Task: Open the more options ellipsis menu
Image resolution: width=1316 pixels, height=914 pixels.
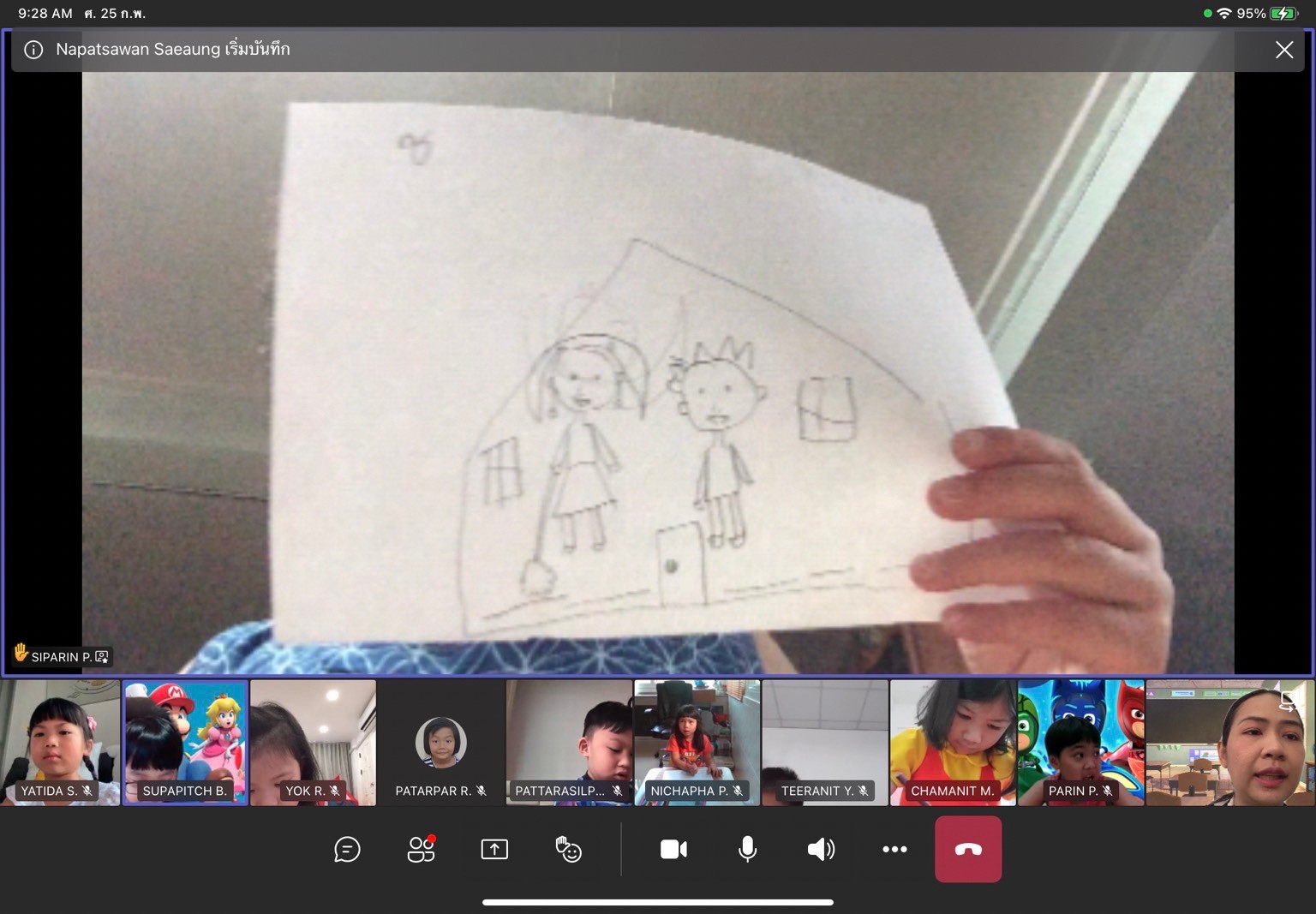Action: click(x=894, y=849)
